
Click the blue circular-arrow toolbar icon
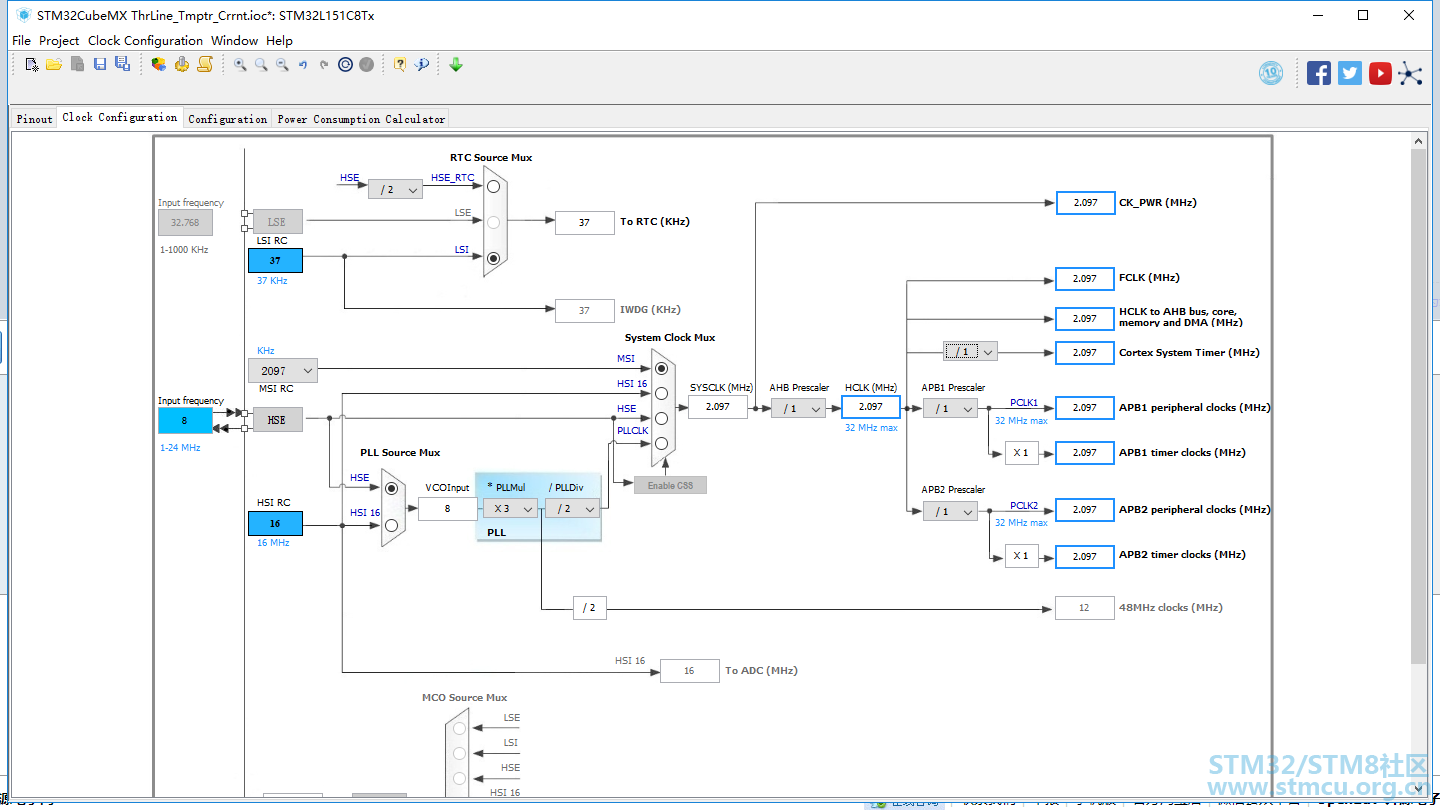[x=345, y=65]
